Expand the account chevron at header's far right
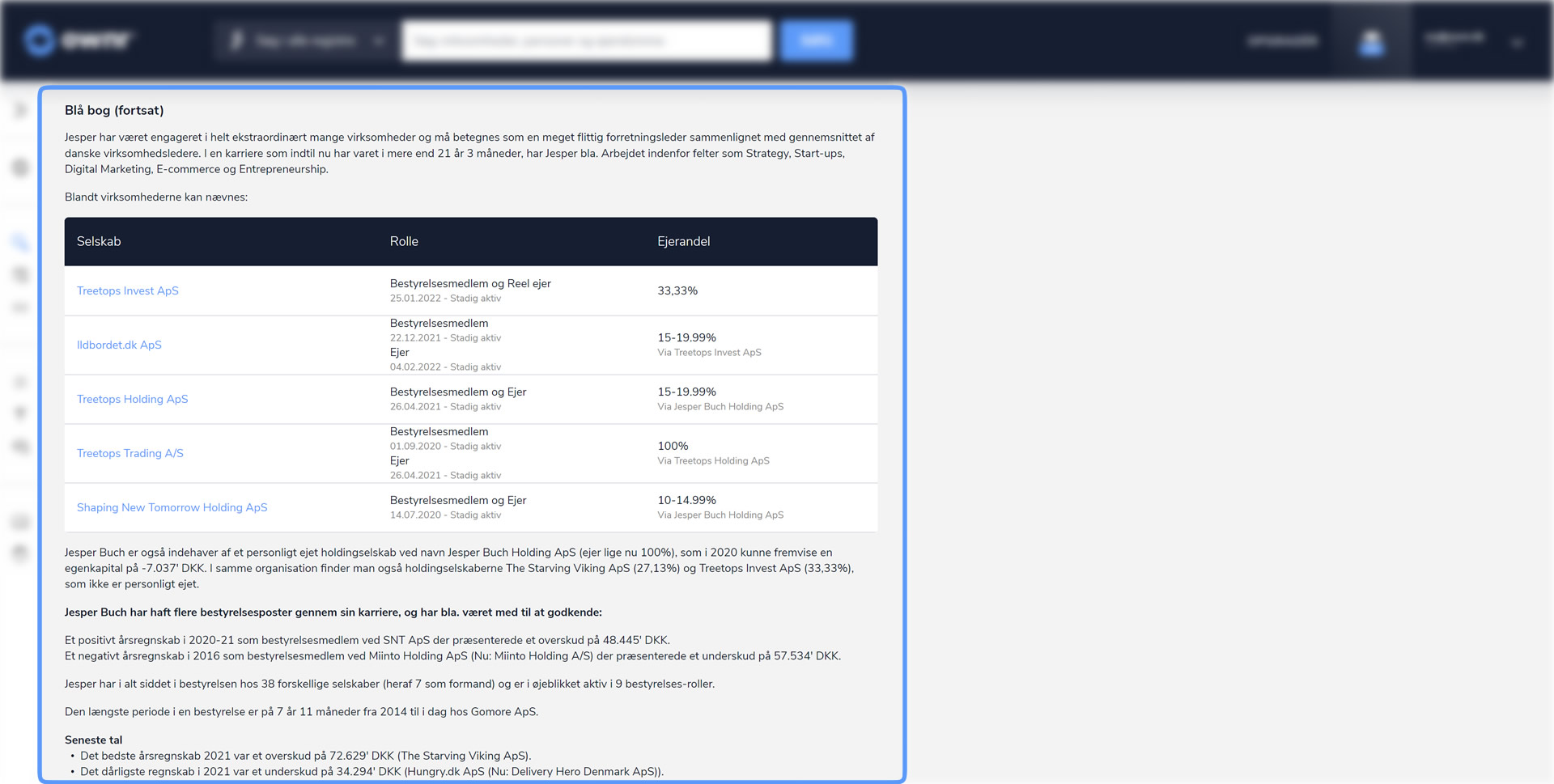1554x784 pixels. pos(1518,42)
